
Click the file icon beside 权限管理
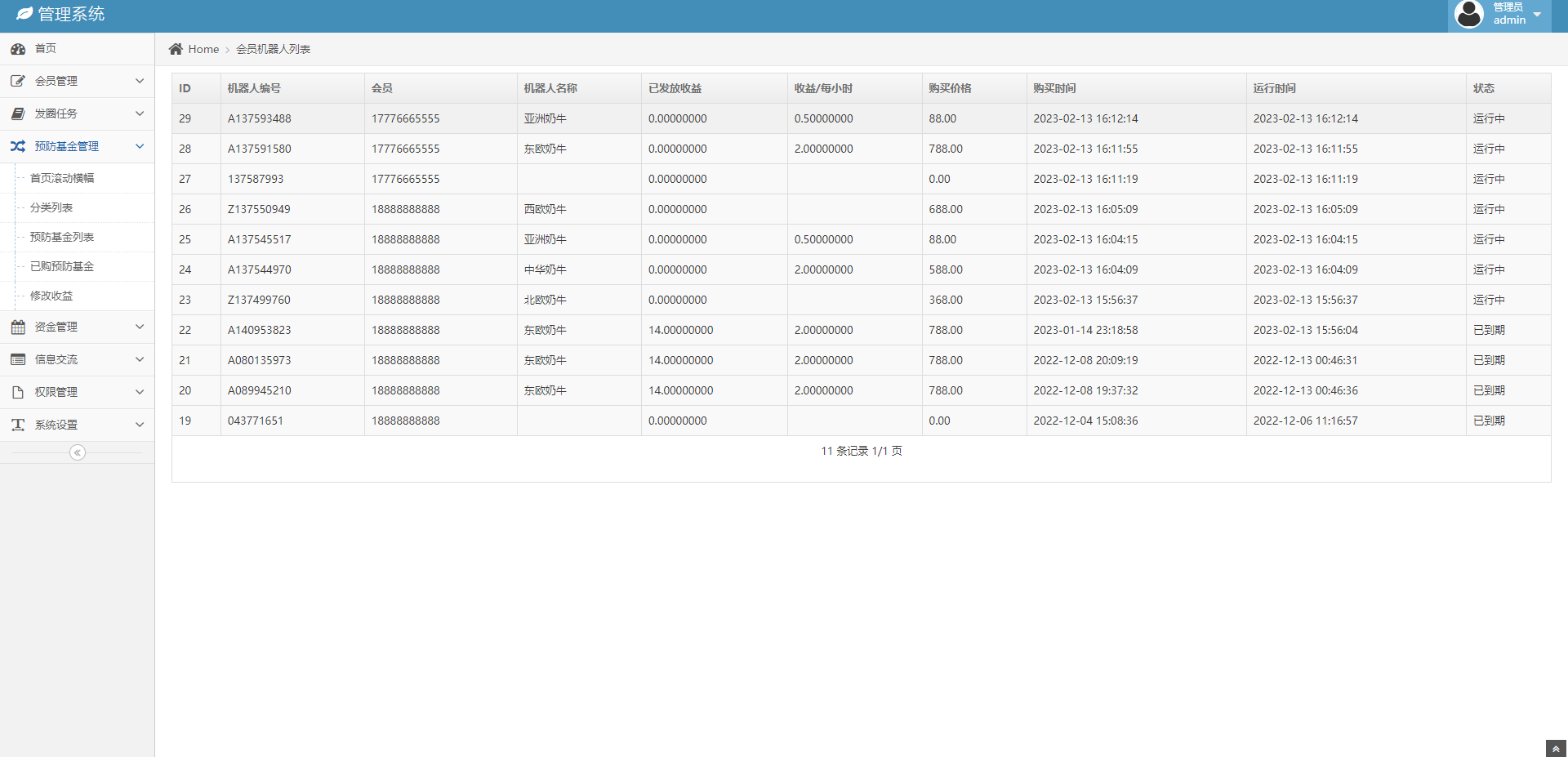pyautogui.click(x=18, y=392)
